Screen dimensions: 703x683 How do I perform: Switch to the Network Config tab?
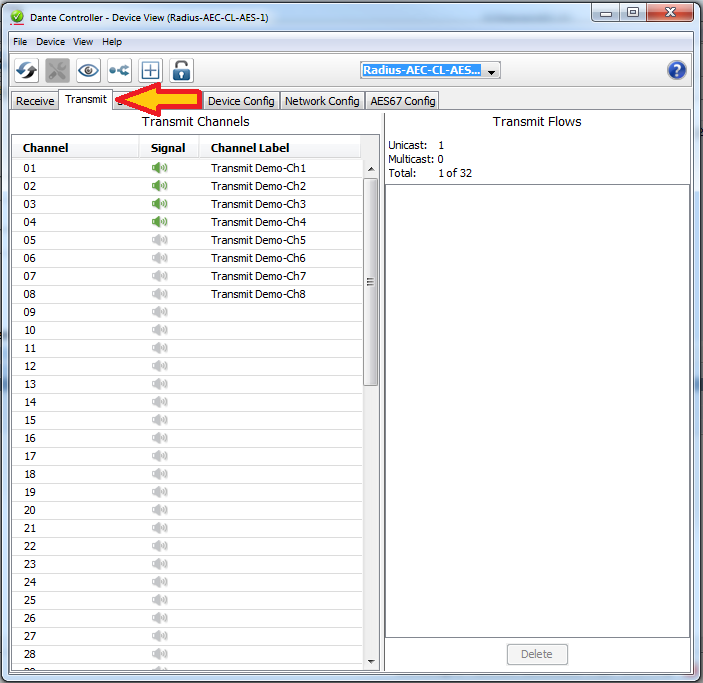tap(322, 101)
